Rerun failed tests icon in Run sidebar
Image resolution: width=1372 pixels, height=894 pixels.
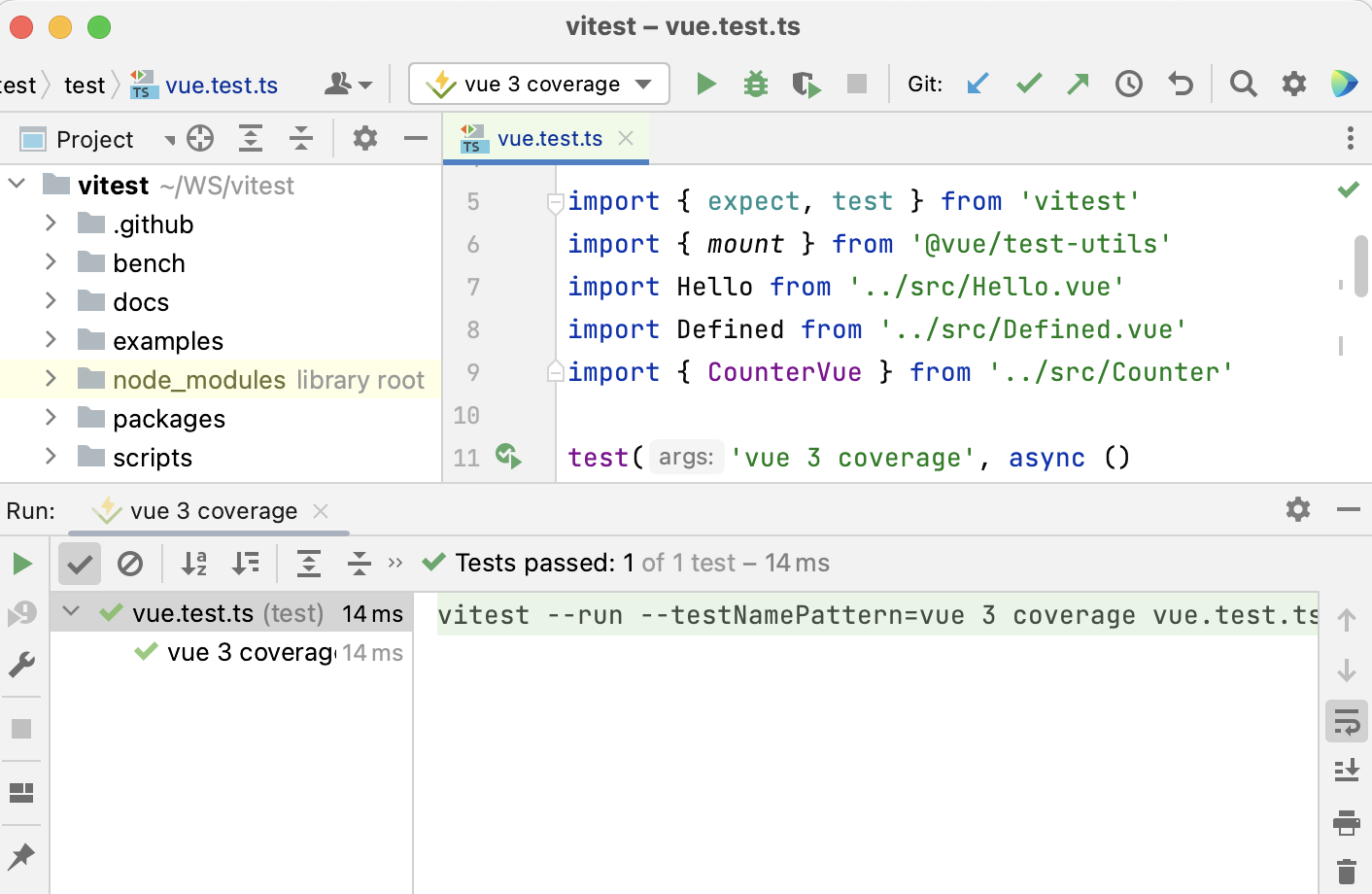(x=21, y=614)
